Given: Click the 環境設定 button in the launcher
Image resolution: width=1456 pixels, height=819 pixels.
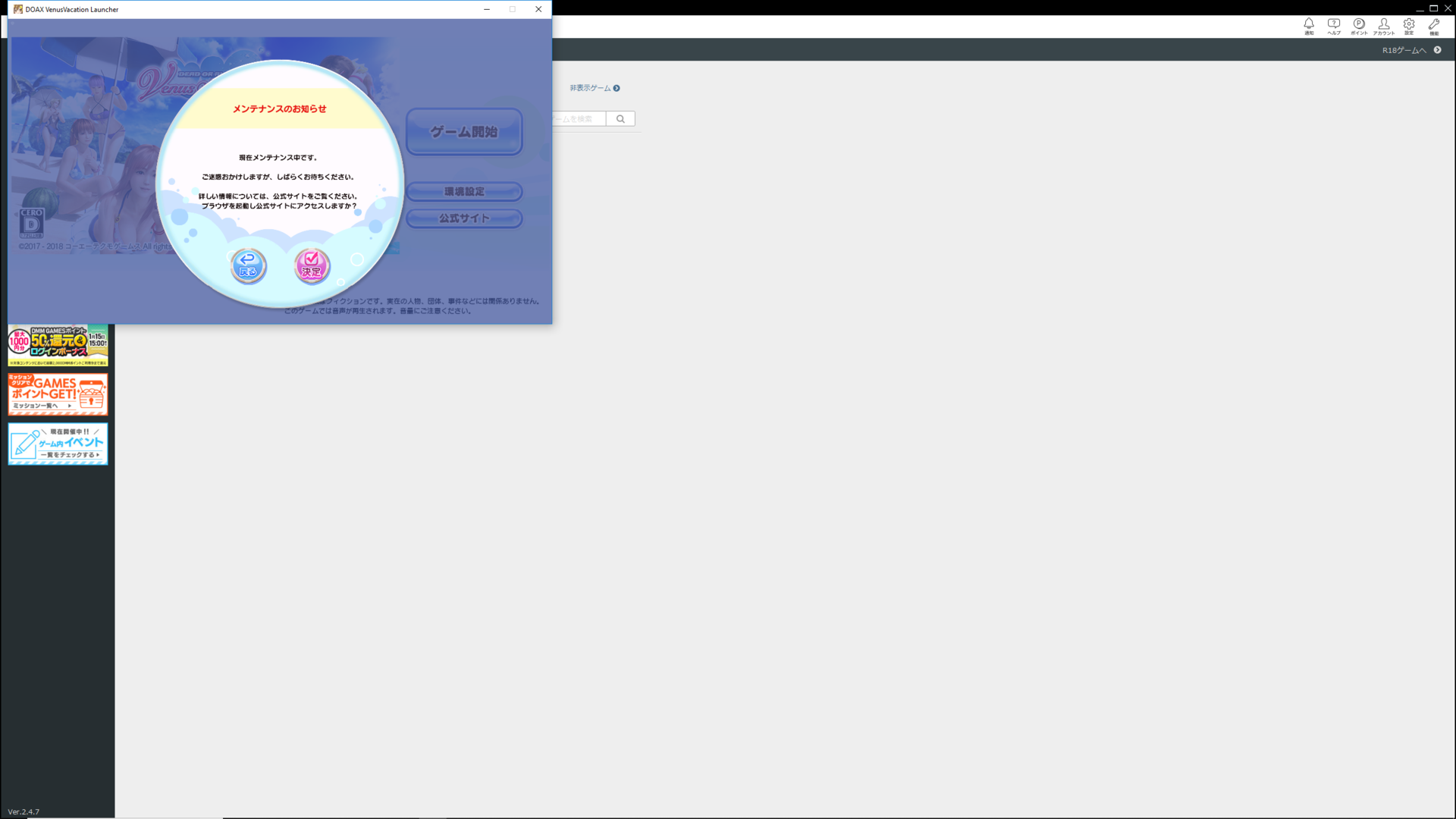Looking at the screenshot, I should (x=464, y=192).
